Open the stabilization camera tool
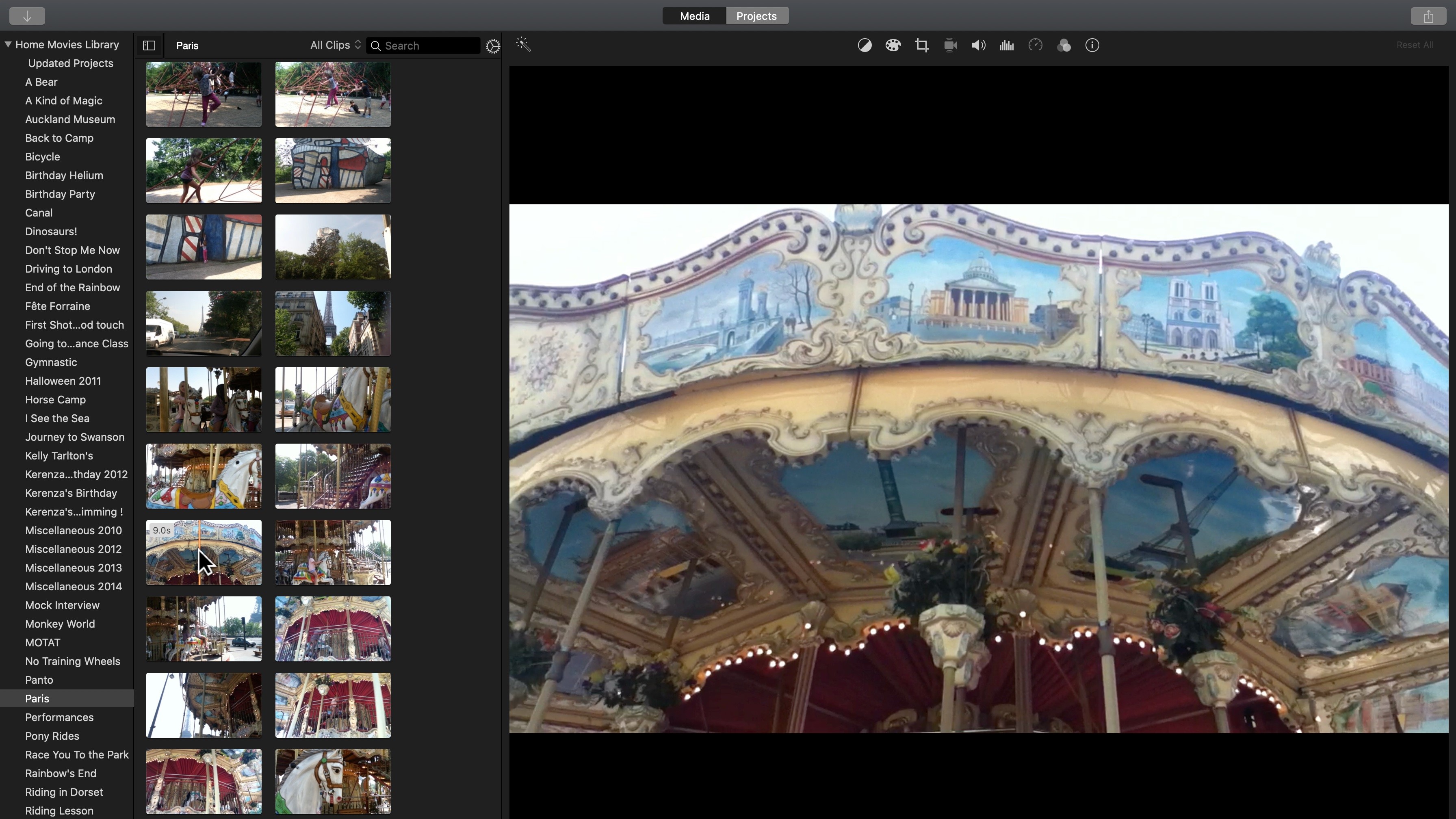 950,45
